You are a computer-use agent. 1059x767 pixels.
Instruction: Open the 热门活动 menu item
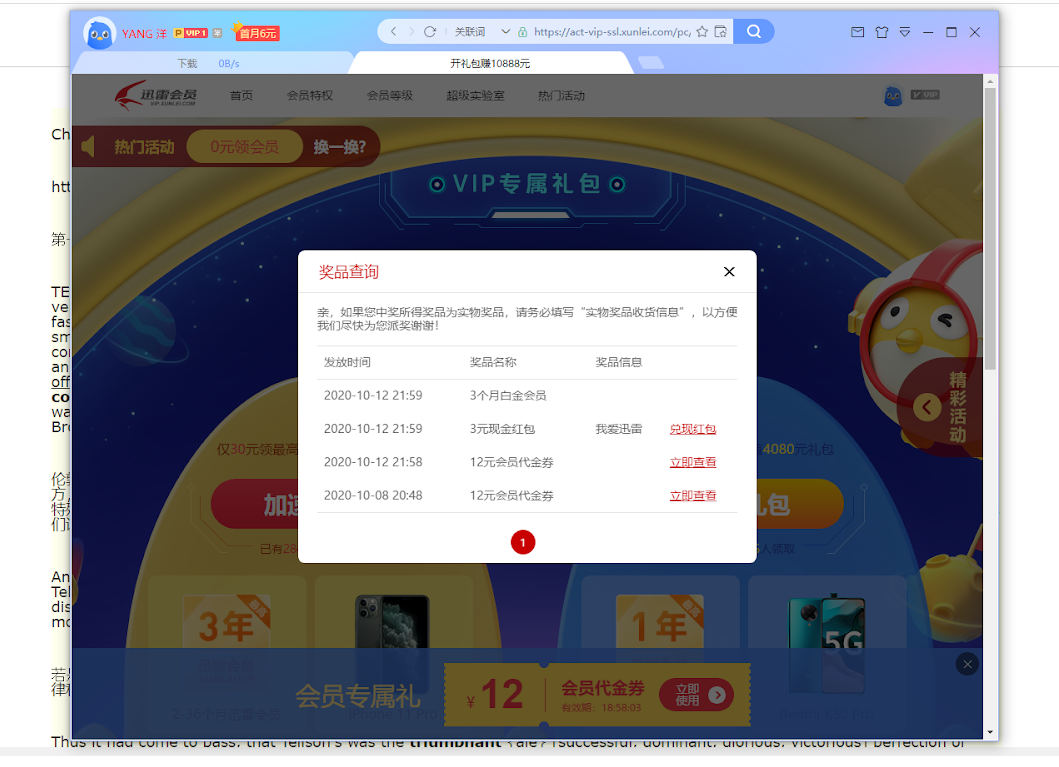[x=561, y=96]
